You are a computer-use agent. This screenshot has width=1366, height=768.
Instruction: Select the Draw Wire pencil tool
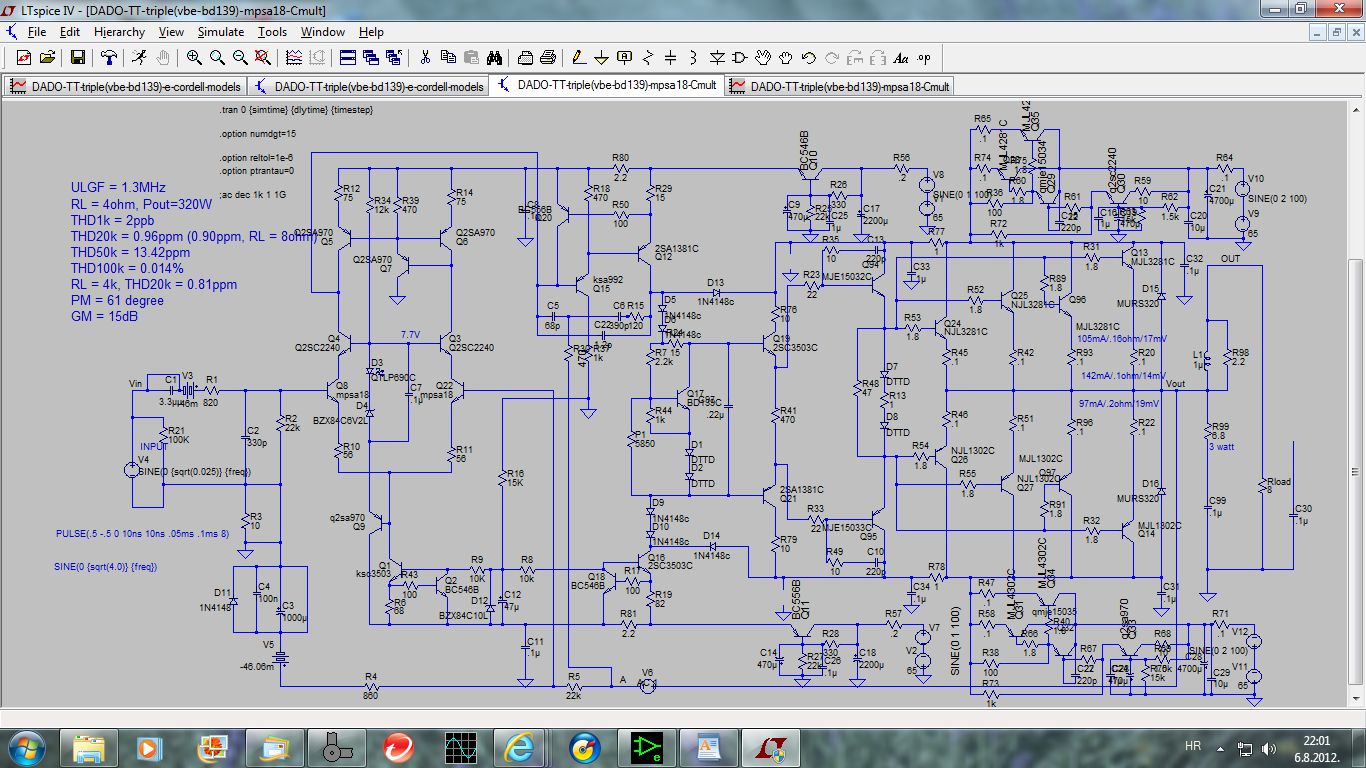click(x=579, y=57)
